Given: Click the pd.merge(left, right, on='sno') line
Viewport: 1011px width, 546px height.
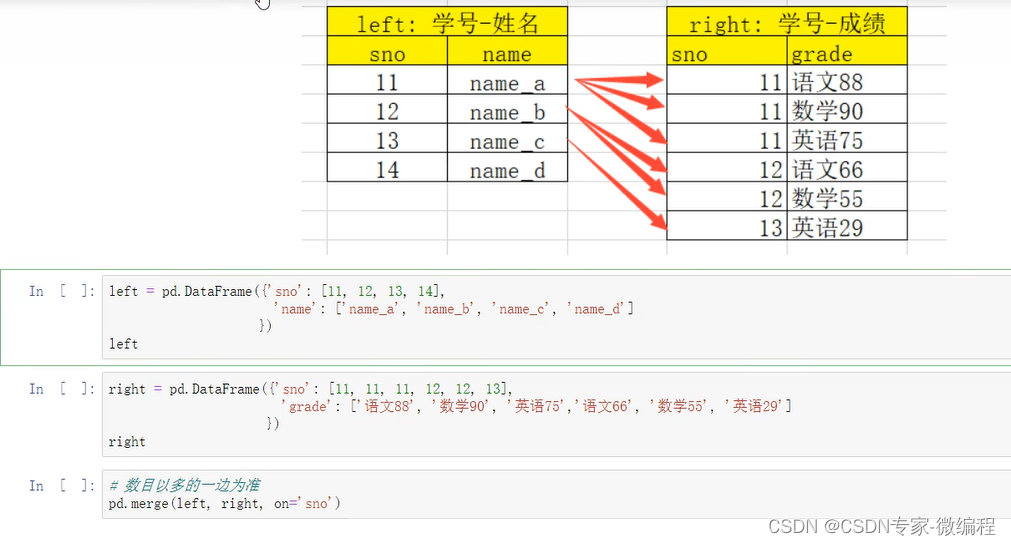Looking at the screenshot, I should pyautogui.click(x=224, y=503).
